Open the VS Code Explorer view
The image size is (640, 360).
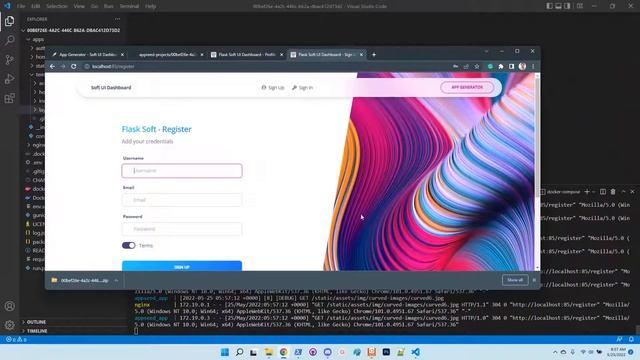(x=9, y=21)
